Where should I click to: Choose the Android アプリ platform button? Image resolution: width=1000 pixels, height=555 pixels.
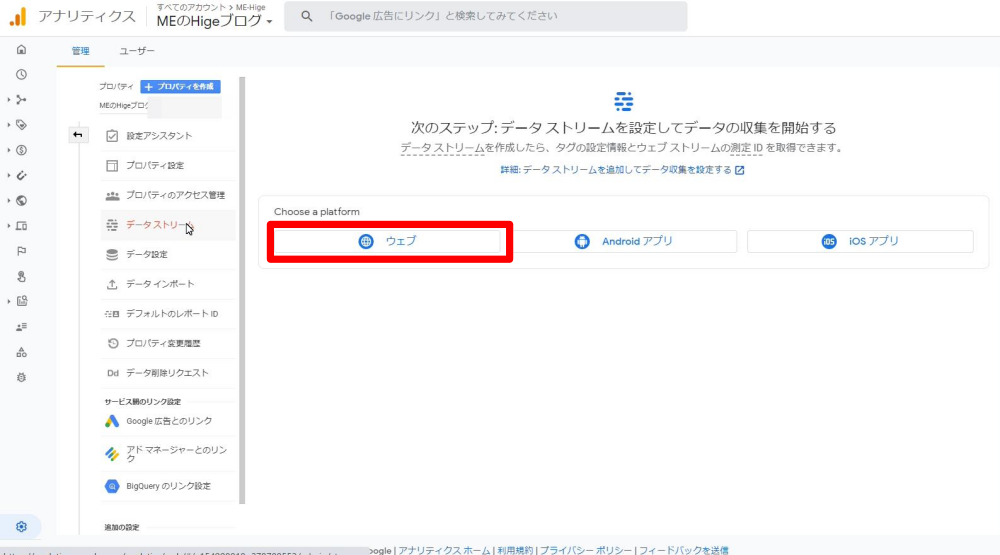624,241
